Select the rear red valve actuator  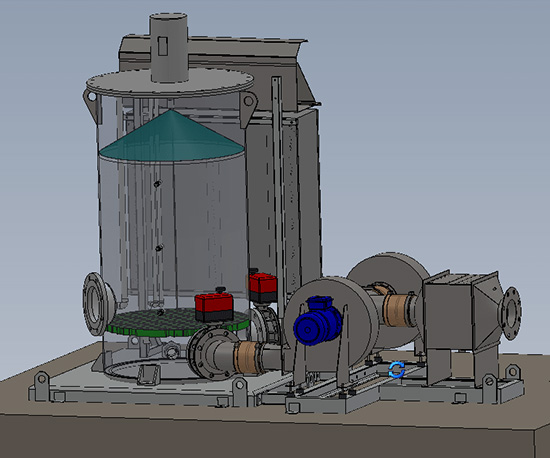point(263,285)
